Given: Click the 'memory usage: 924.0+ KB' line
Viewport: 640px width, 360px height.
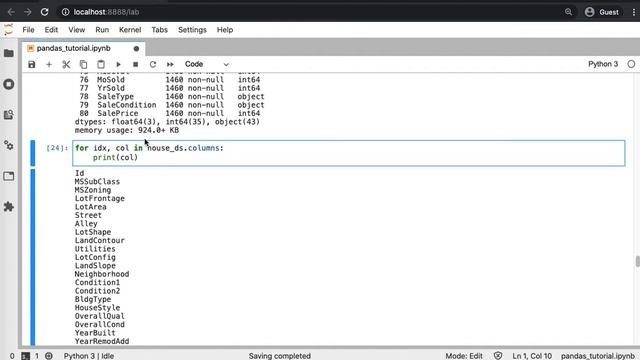Looking at the screenshot, I should 127,130.
